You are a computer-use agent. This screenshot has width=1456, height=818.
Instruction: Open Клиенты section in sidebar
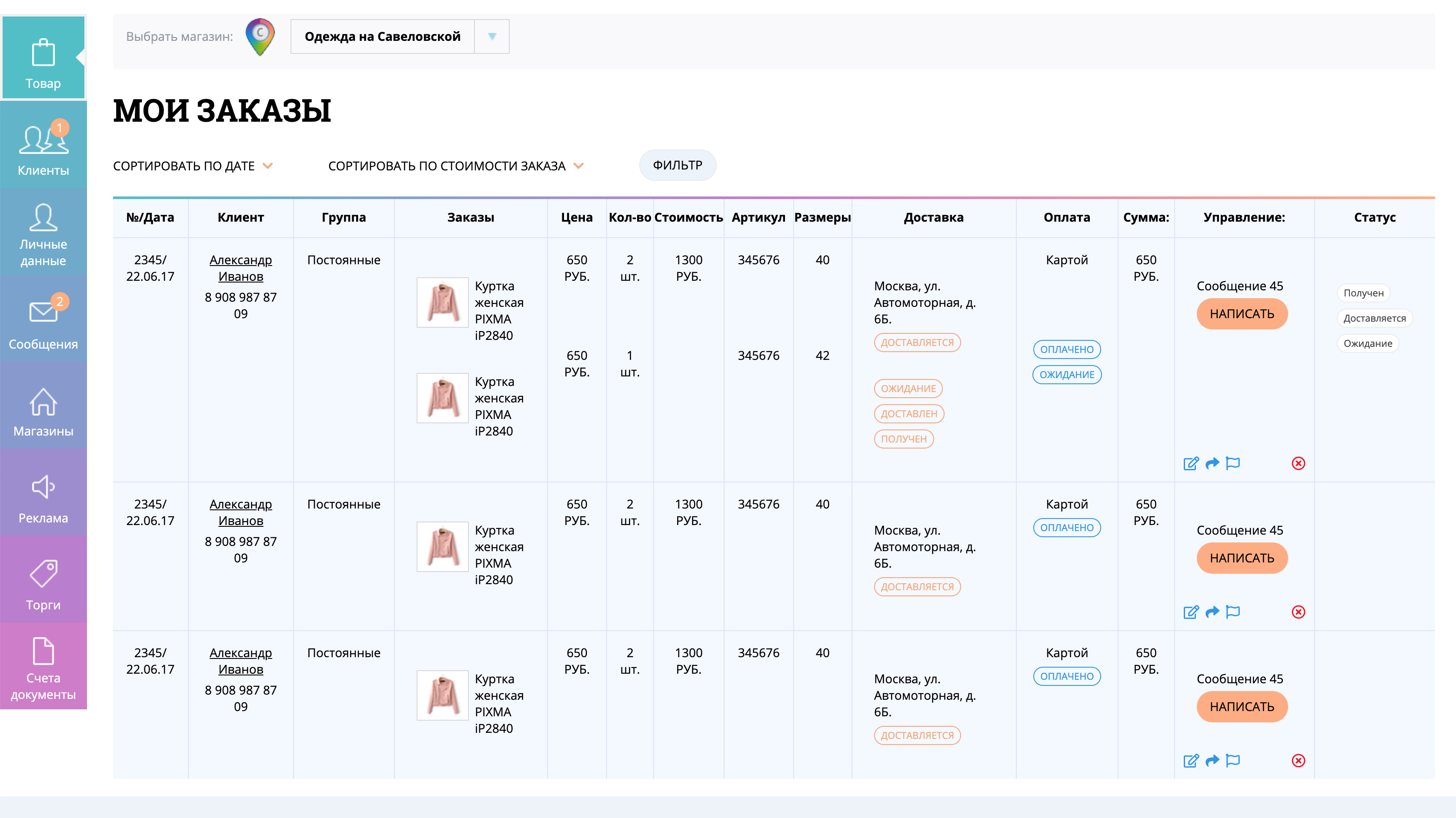(43, 149)
